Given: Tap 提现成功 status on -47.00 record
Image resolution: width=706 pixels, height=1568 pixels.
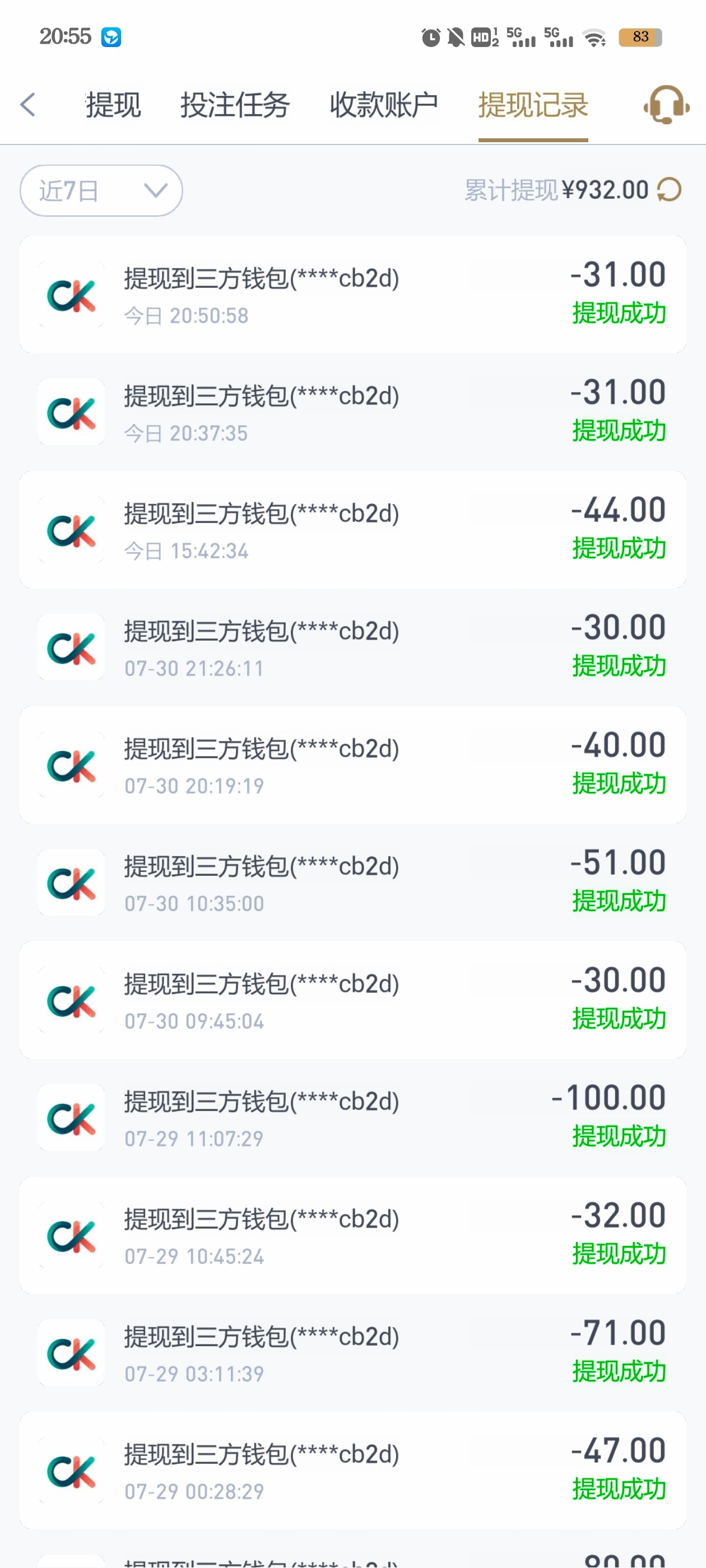Looking at the screenshot, I should coord(619,1490).
